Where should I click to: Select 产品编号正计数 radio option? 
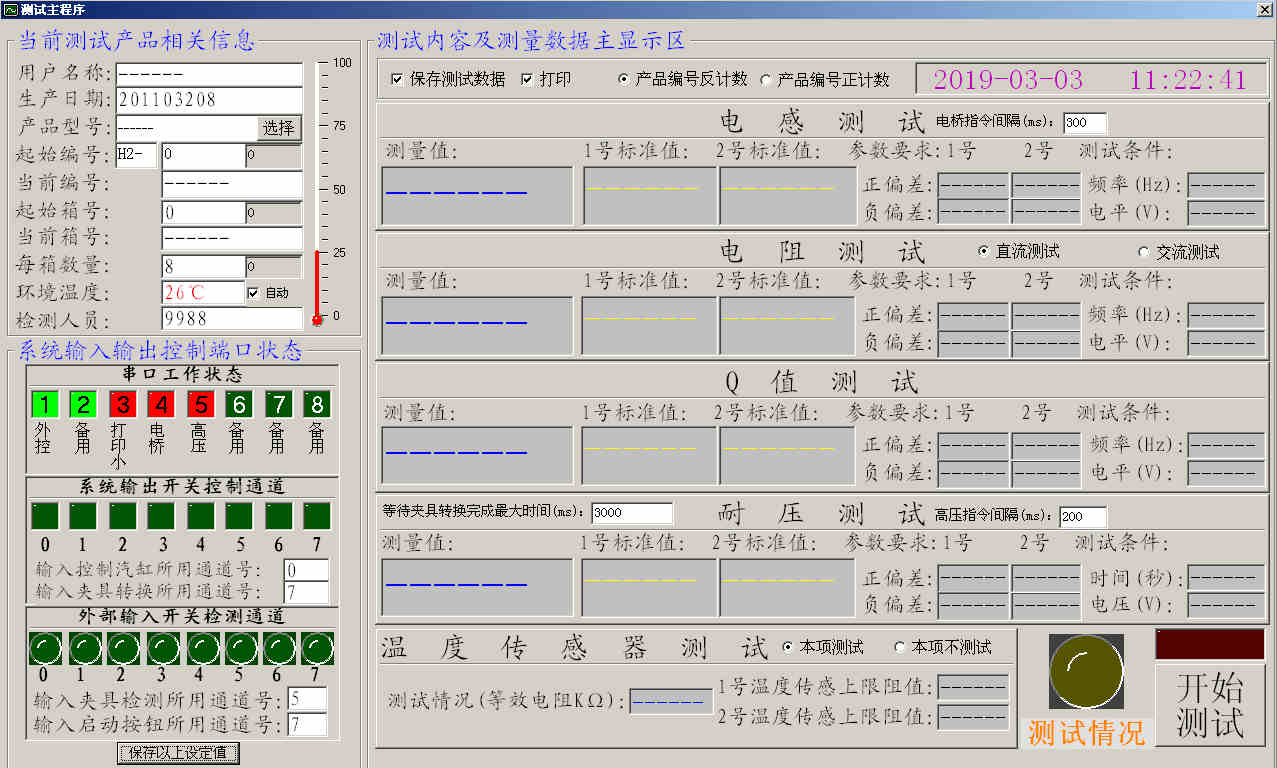[x=766, y=79]
